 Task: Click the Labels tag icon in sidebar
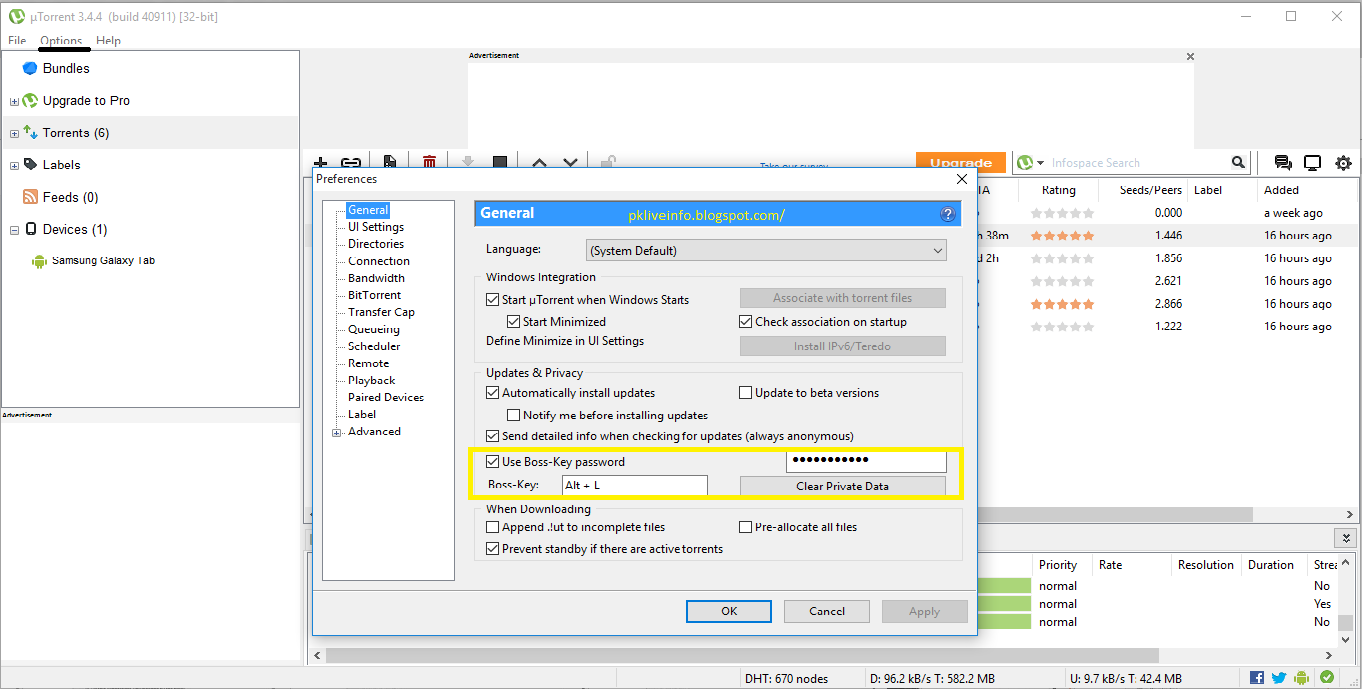30,165
